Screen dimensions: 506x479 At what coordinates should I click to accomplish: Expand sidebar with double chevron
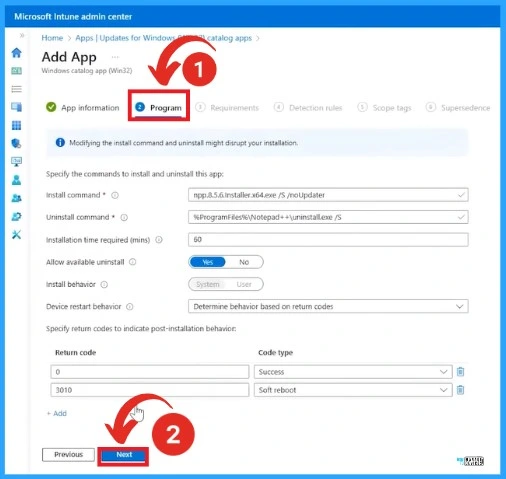point(22,35)
